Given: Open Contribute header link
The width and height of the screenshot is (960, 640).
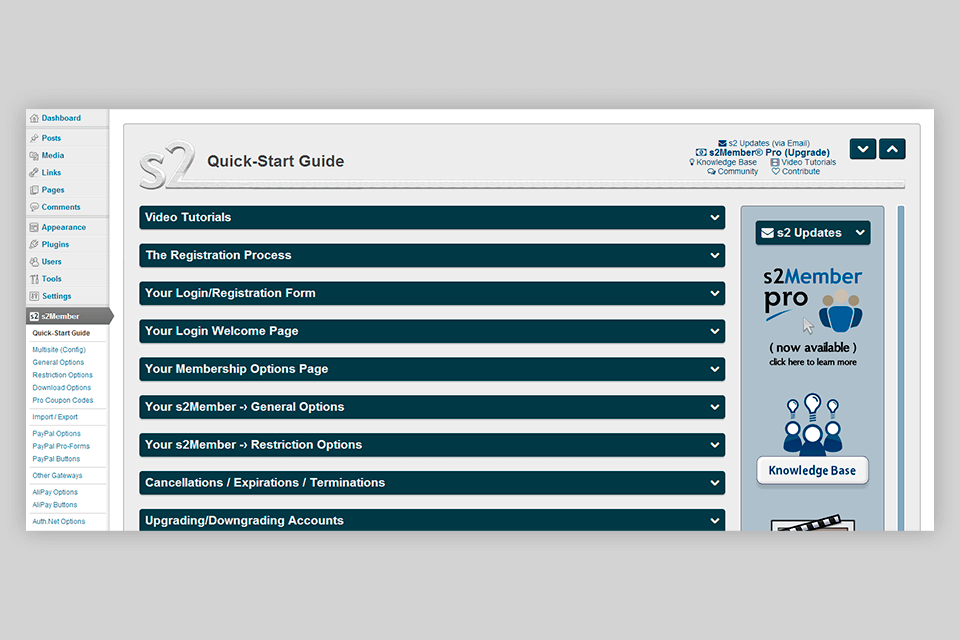Looking at the screenshot, I should point(796,171).
